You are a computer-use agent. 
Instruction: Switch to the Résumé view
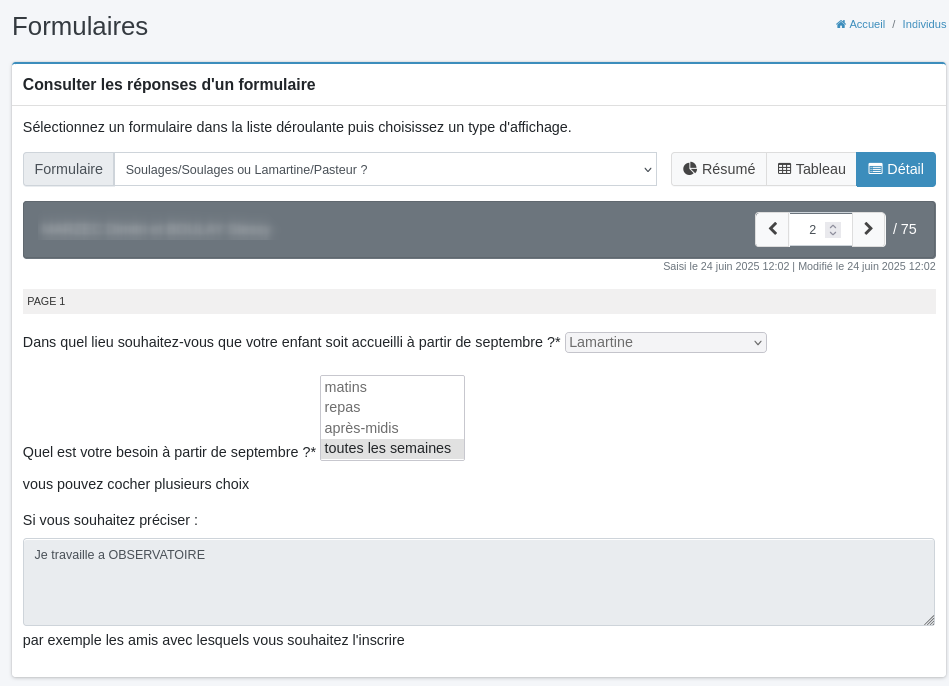click(719, 169)
